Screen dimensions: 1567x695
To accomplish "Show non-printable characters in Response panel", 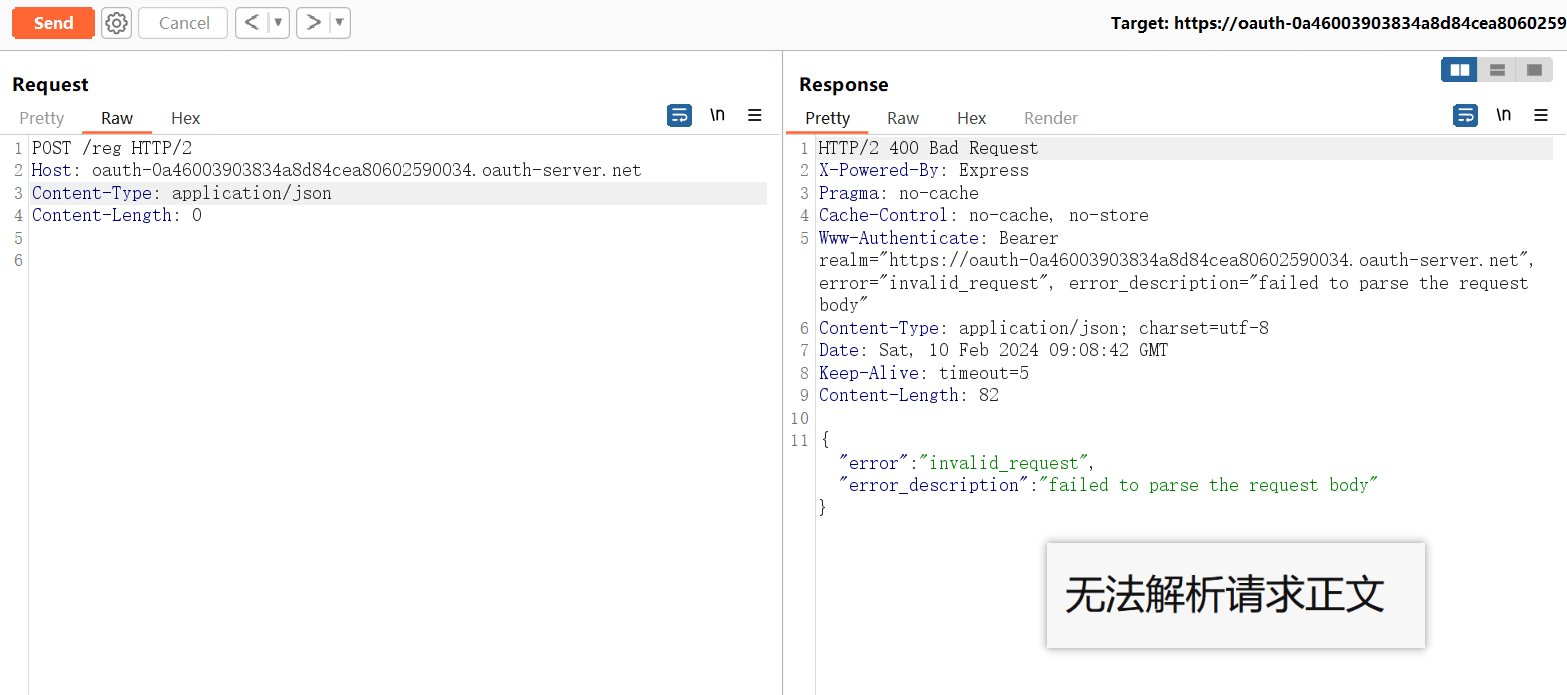I will (1503, 115).
